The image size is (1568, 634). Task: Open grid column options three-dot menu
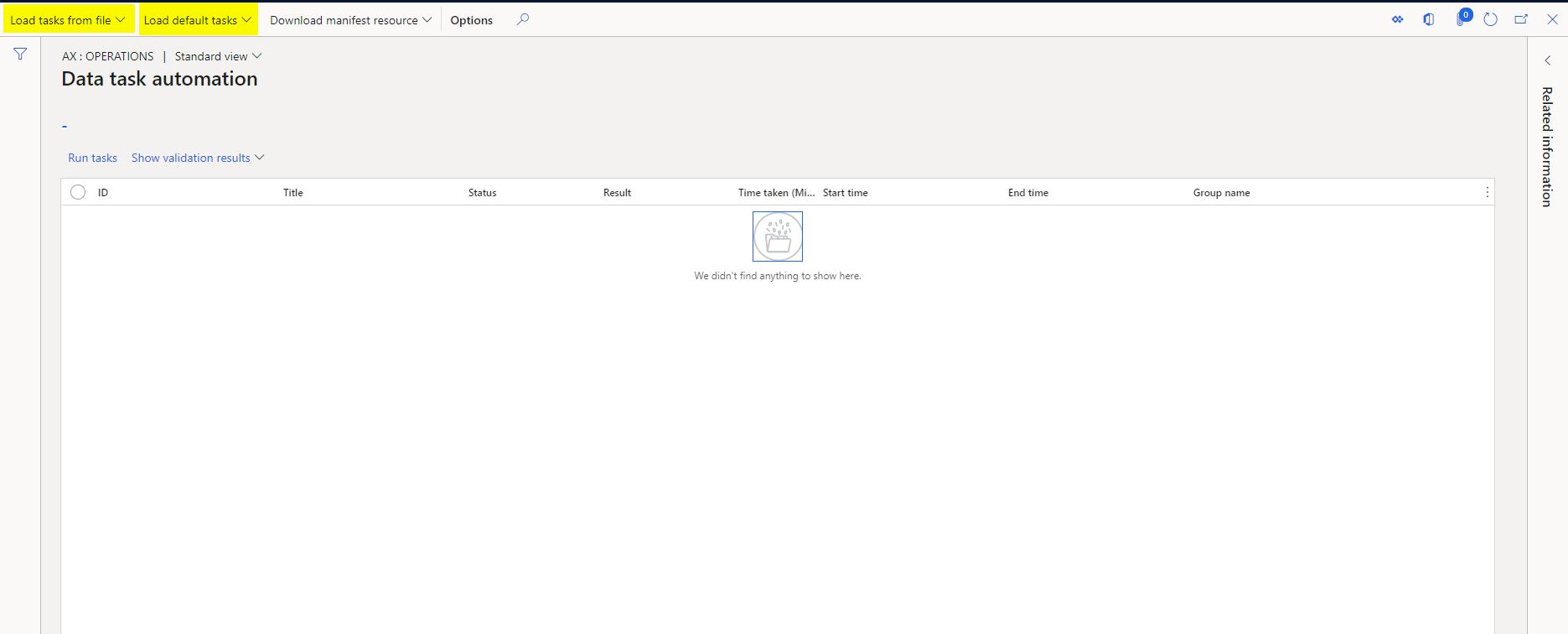pyautogui.click(x=1487, y=193)
